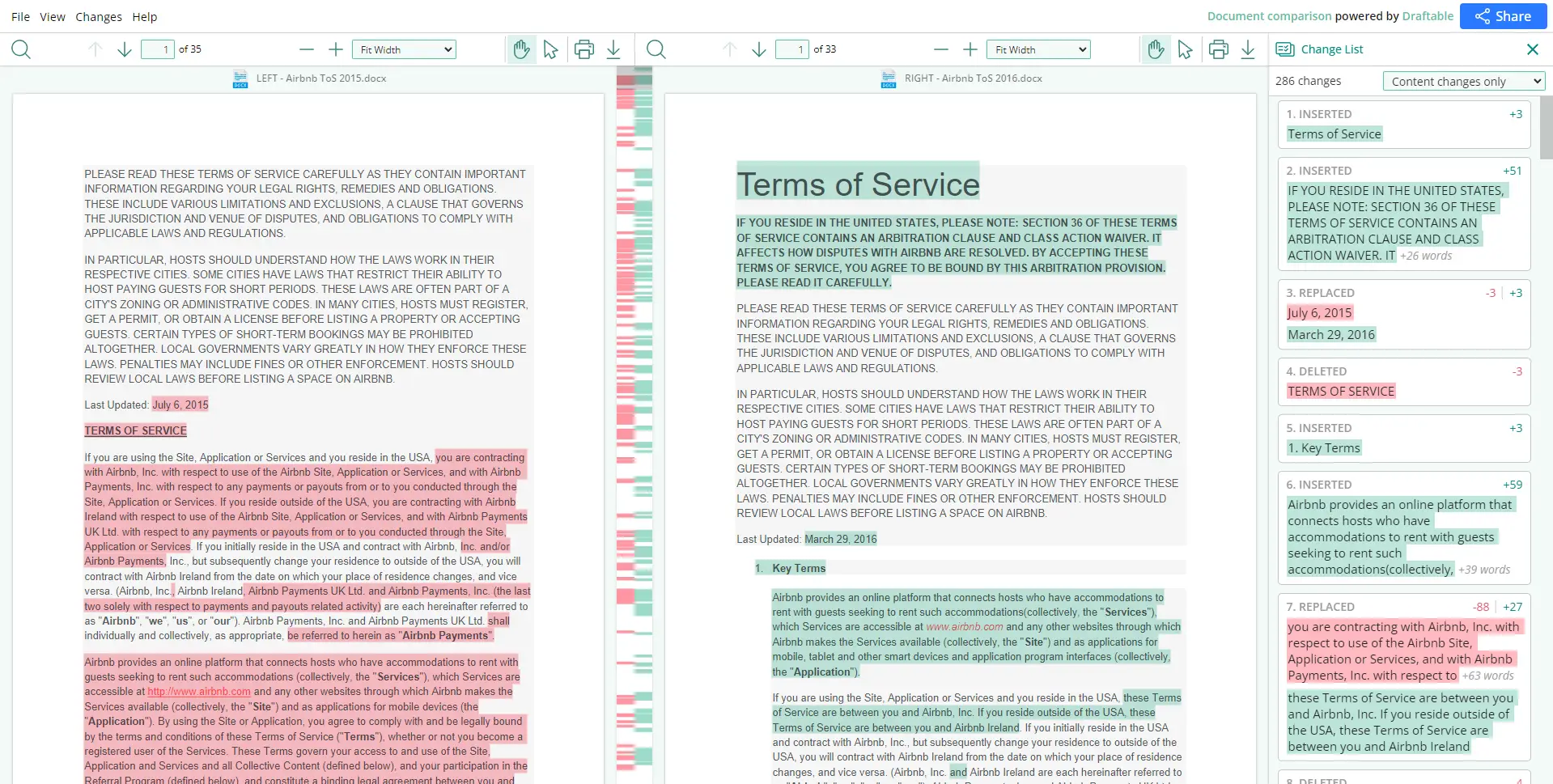This screenshot has height=784, width=1553.
Task: Go to next change in left document
Action: pos(125,49)
